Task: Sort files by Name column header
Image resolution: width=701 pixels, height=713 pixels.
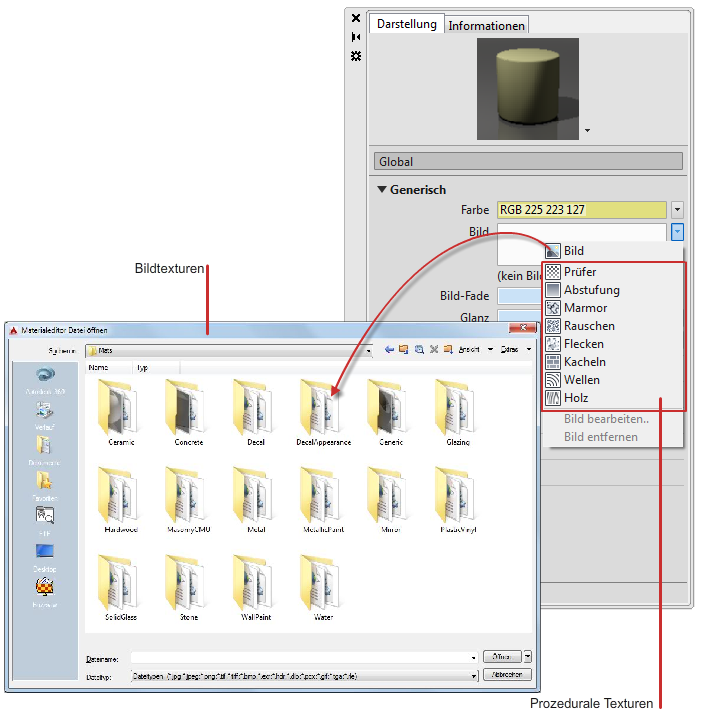Action: coord(109,367)
